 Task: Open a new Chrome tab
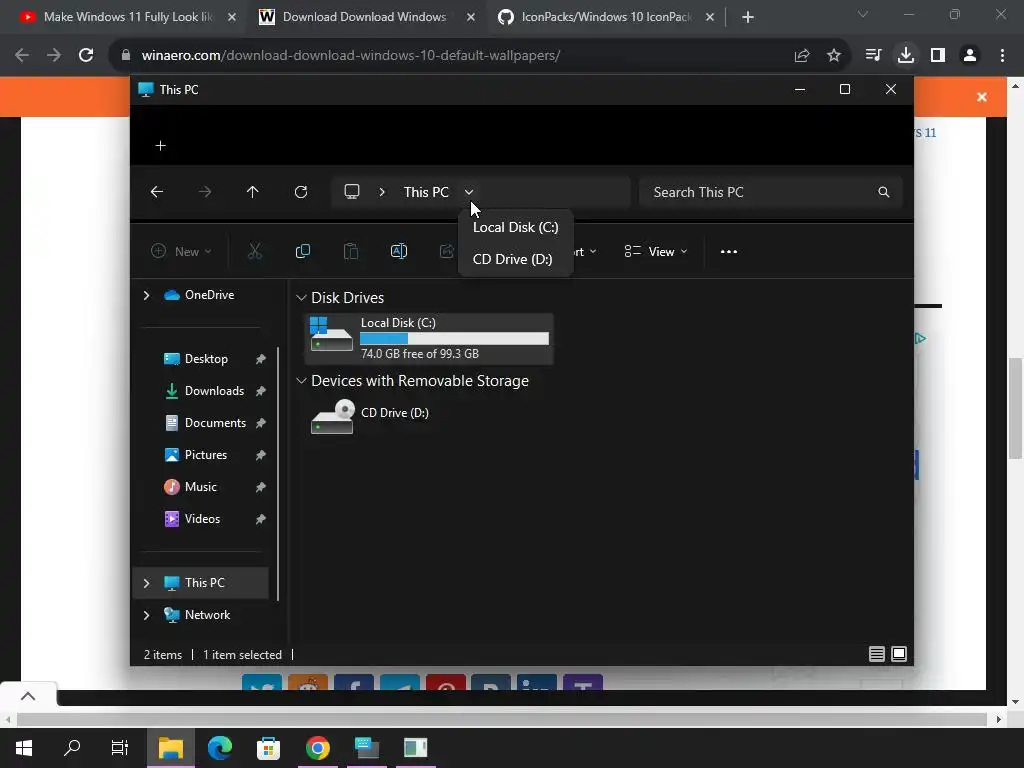click(748, 17)
